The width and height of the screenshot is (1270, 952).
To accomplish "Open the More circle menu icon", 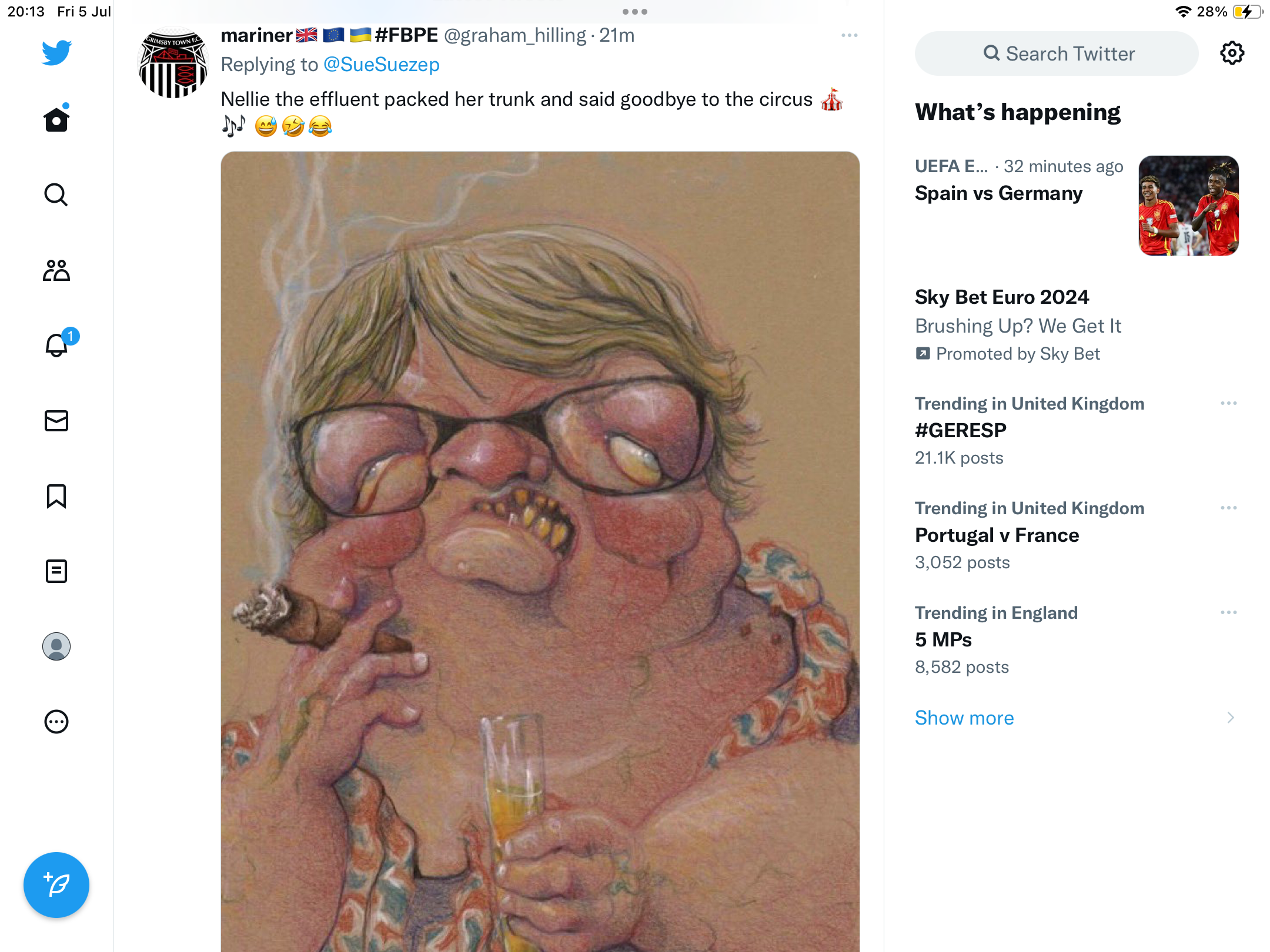I will (56, 722).
